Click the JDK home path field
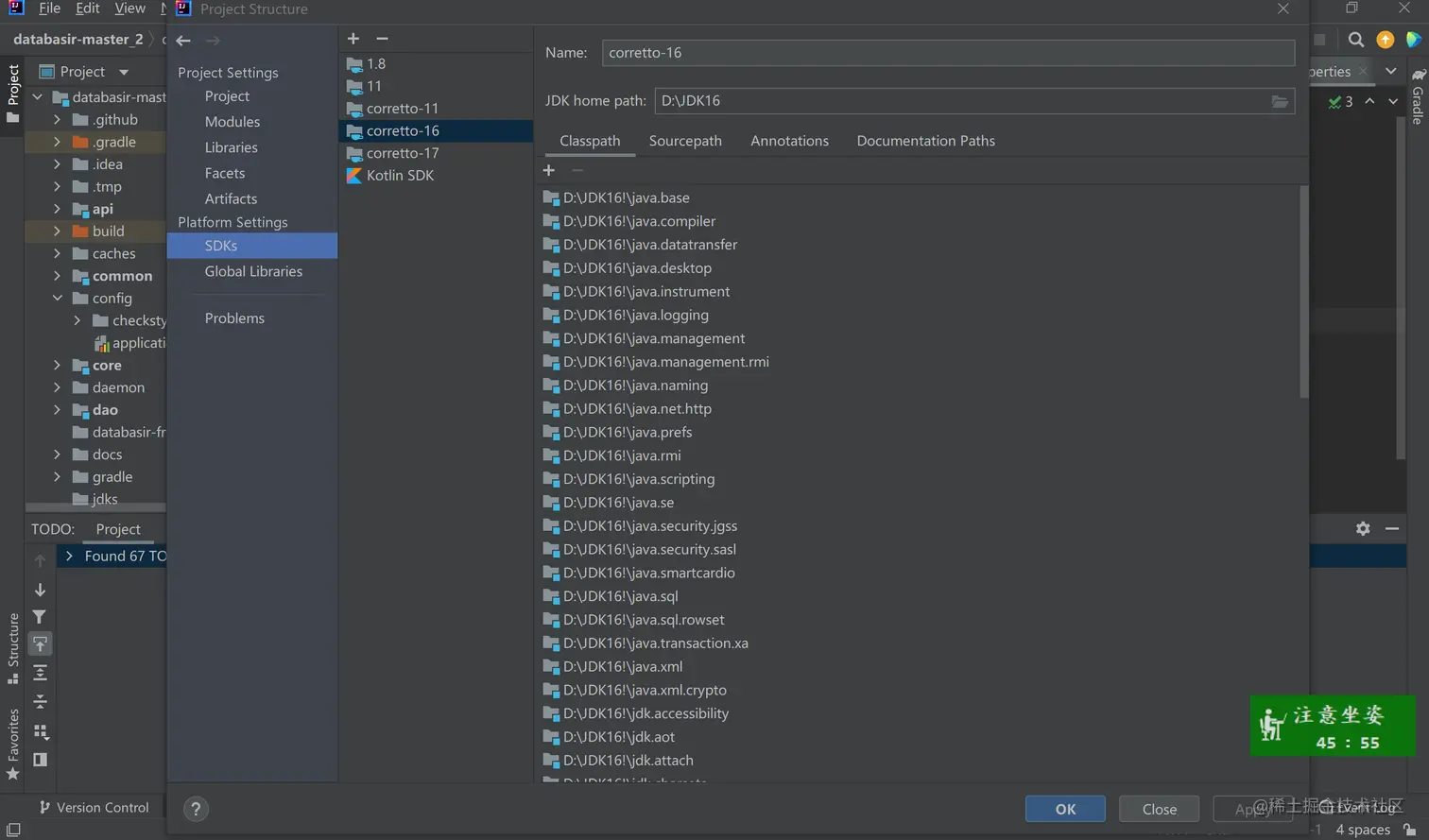 (x=974, y=101)
